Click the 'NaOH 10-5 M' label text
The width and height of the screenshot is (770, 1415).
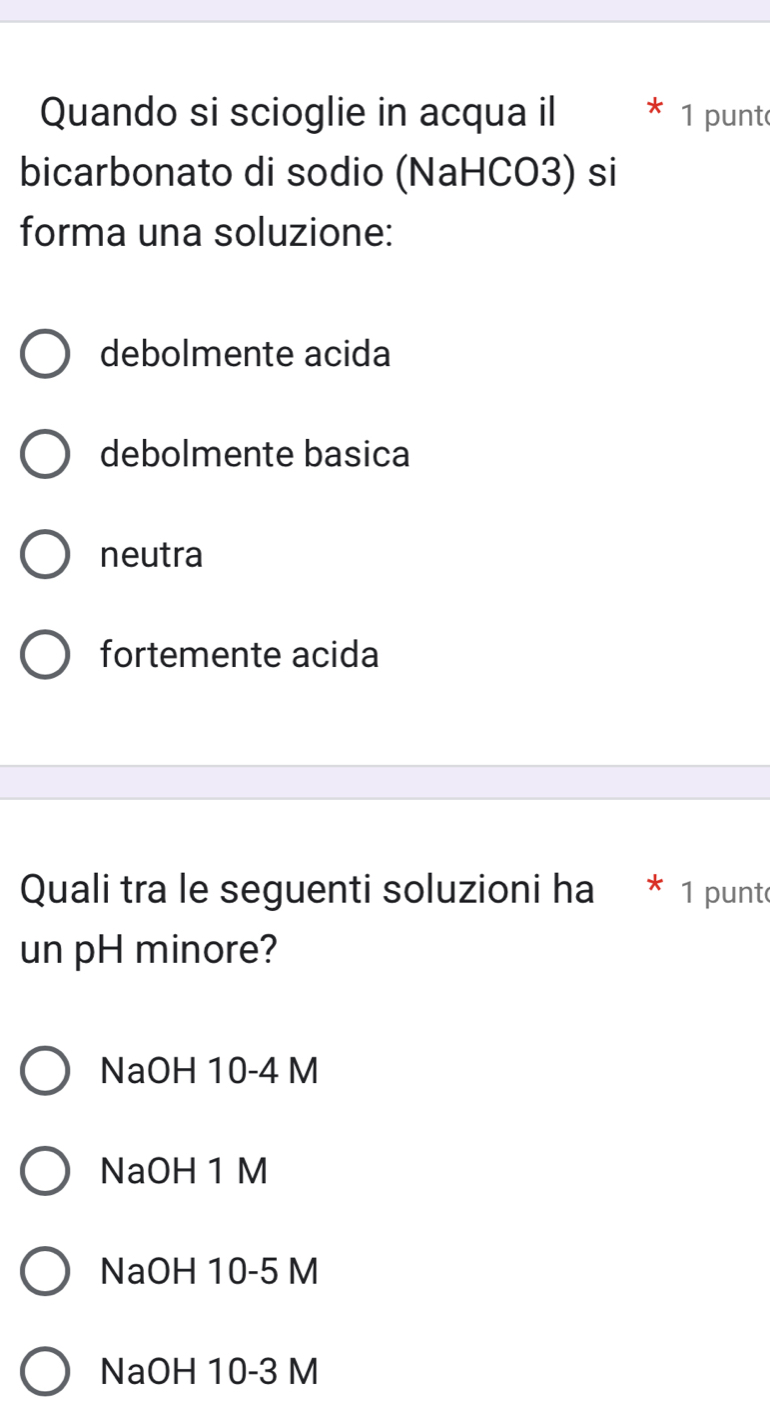(210, 1271)
